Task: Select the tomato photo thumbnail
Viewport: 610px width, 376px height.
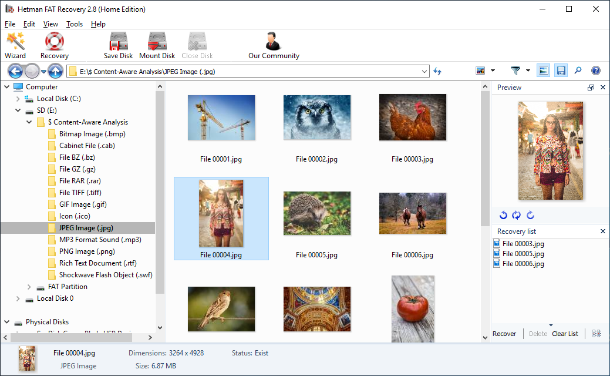Action: pos(413,309)
